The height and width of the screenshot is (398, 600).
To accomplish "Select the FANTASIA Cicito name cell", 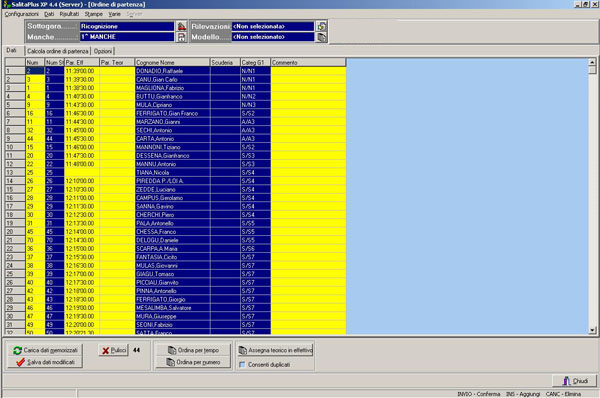I will (172, 257).
